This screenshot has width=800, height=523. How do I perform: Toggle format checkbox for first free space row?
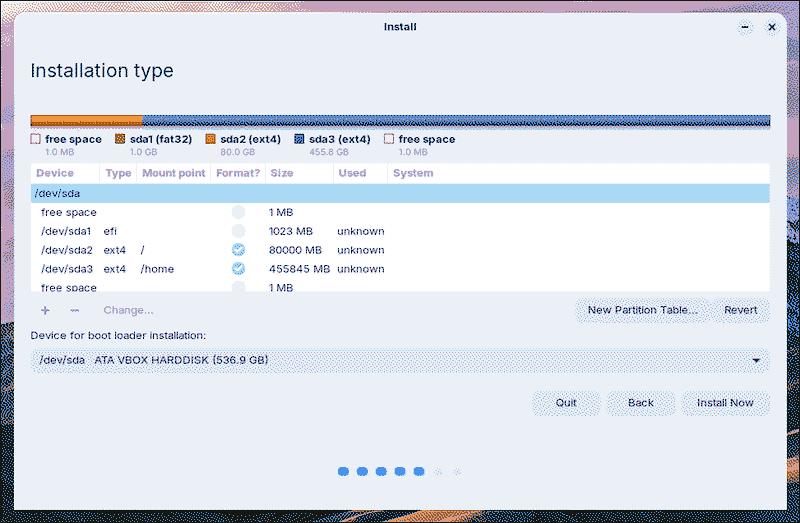[238, 212]
